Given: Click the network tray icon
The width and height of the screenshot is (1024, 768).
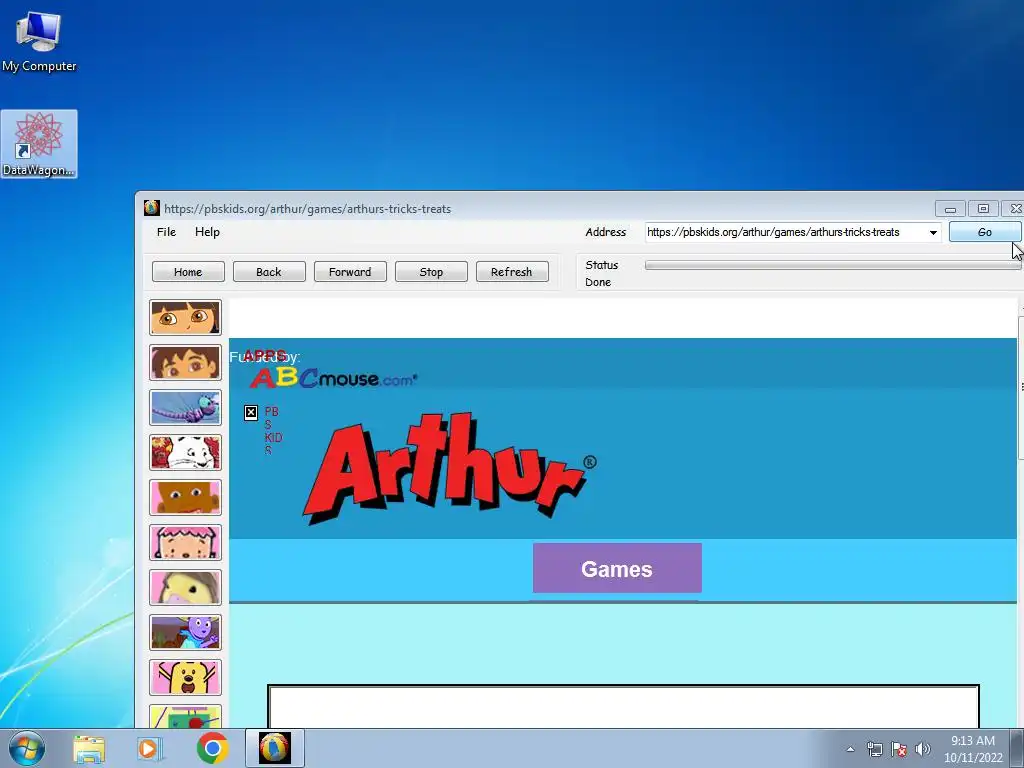Looking at the screenshot, I should (x=874, y=749).
